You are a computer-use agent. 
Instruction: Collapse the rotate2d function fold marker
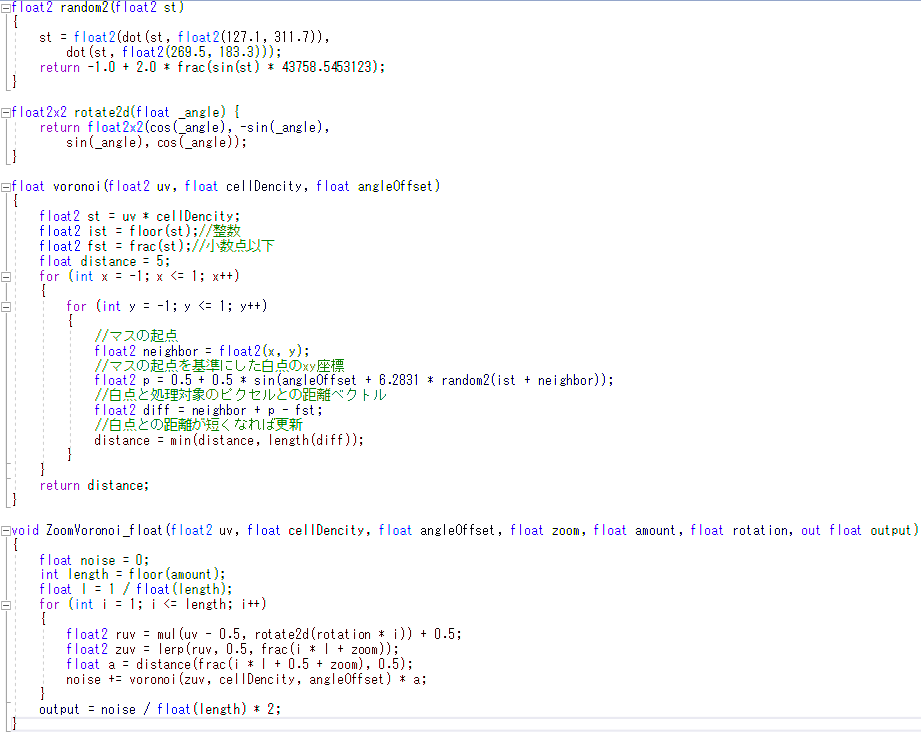tap(6, 113)
